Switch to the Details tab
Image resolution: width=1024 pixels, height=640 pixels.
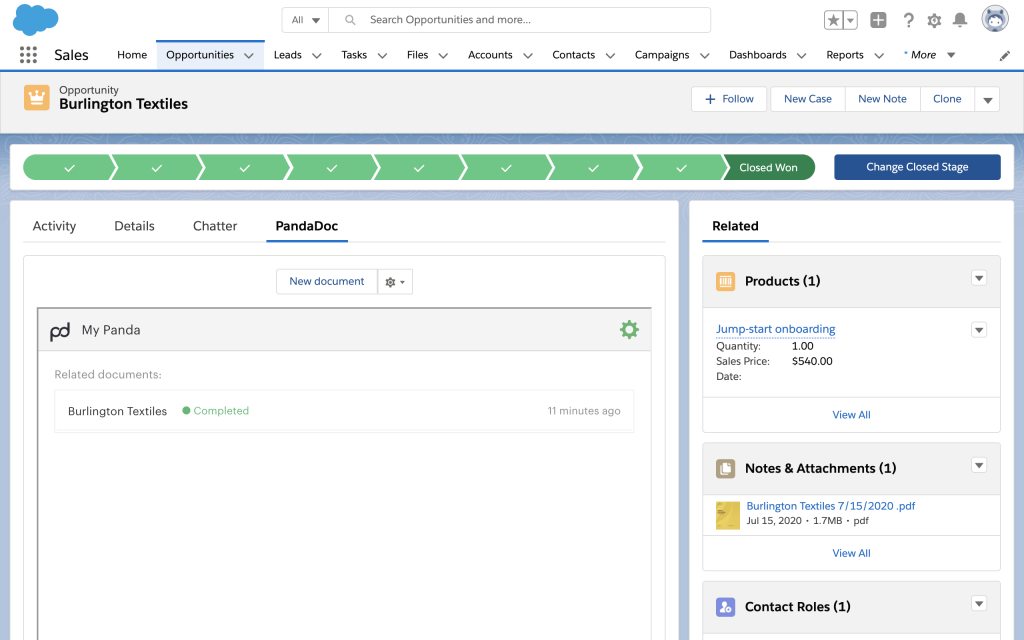pos(134,226)
